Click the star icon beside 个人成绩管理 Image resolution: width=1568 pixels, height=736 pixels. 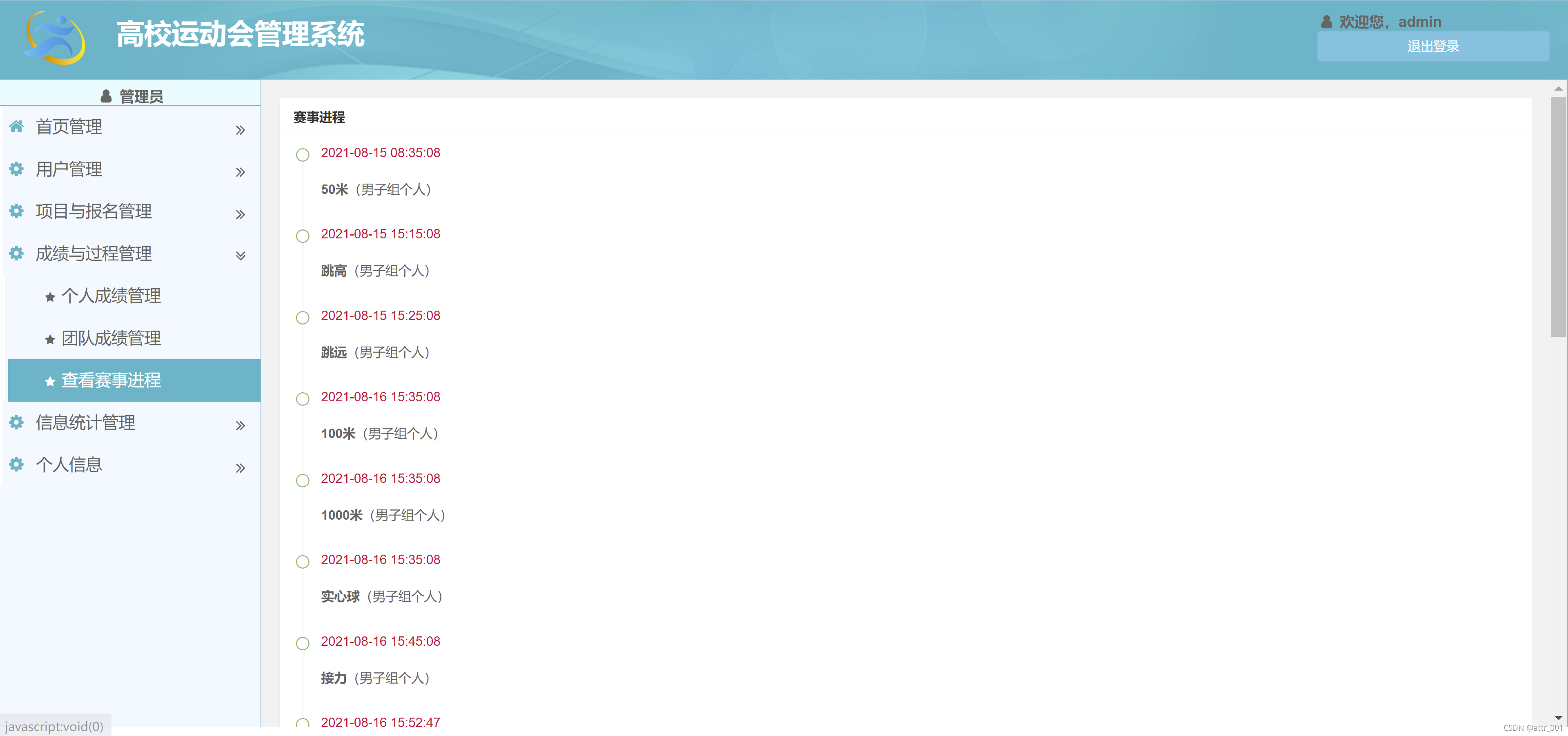click(50, 297)
